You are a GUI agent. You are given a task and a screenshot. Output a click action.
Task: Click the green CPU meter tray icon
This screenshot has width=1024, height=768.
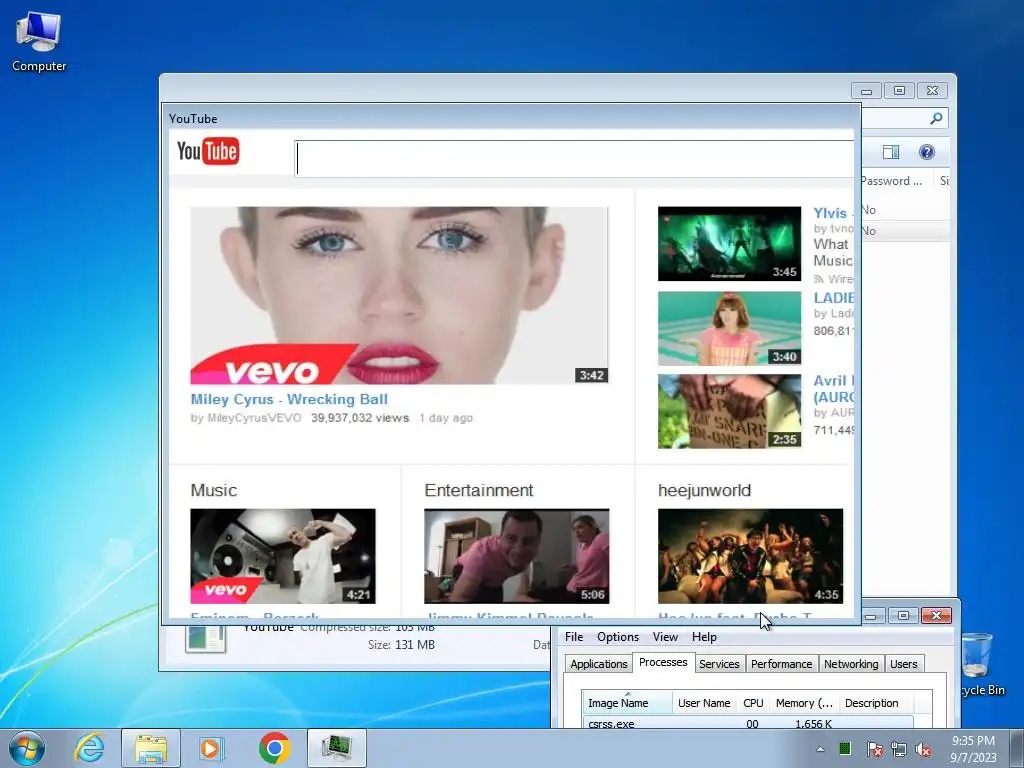tap(844, 748)
